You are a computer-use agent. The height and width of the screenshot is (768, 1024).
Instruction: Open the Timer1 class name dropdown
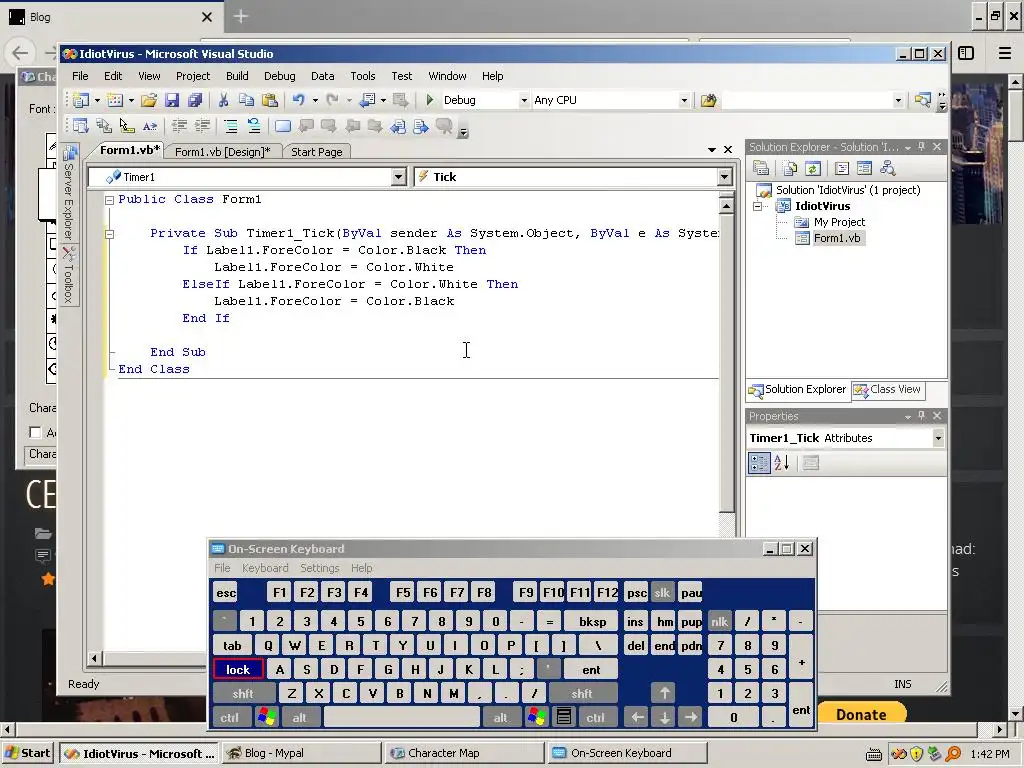coord(398,177)
